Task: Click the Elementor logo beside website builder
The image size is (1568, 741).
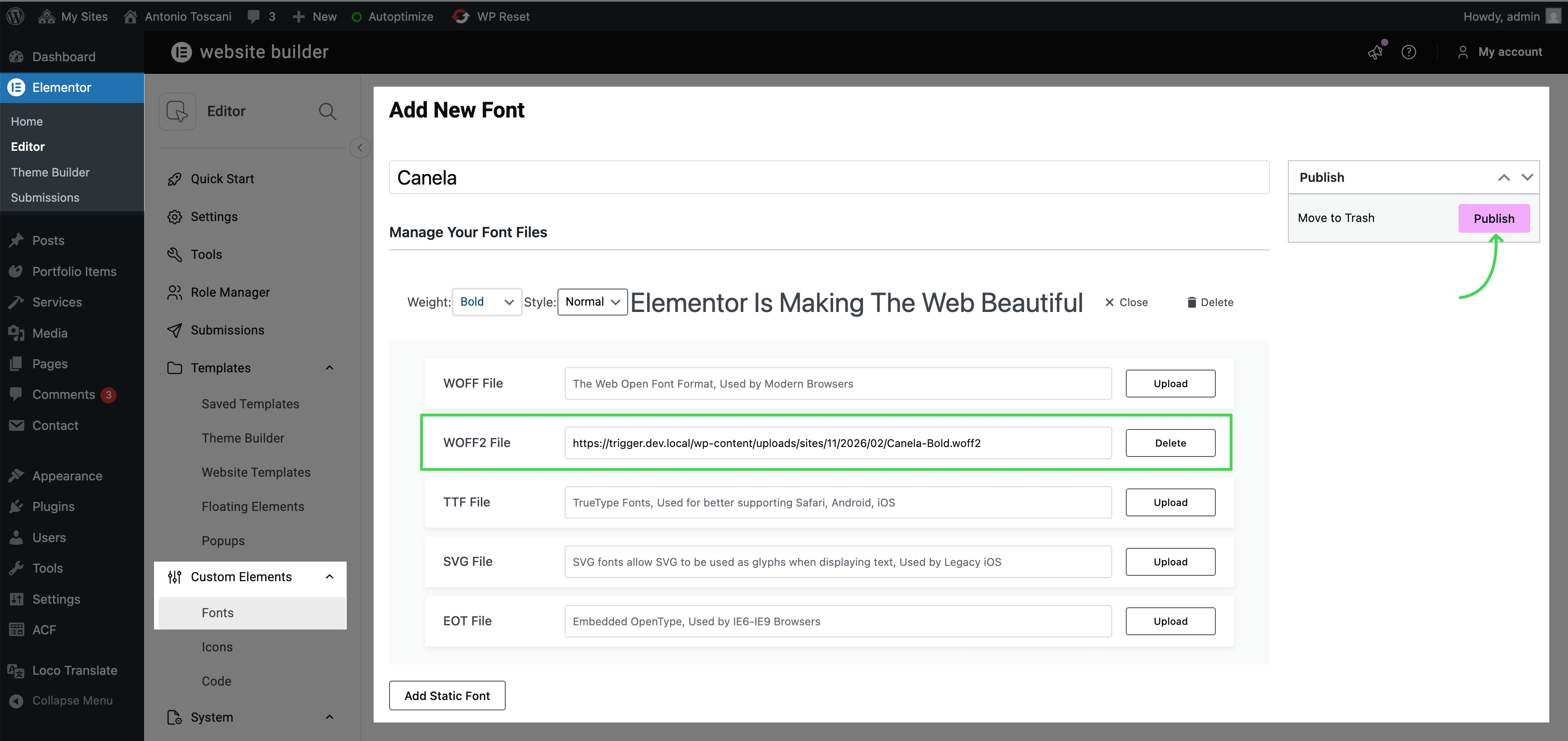Action: [181, 52]
